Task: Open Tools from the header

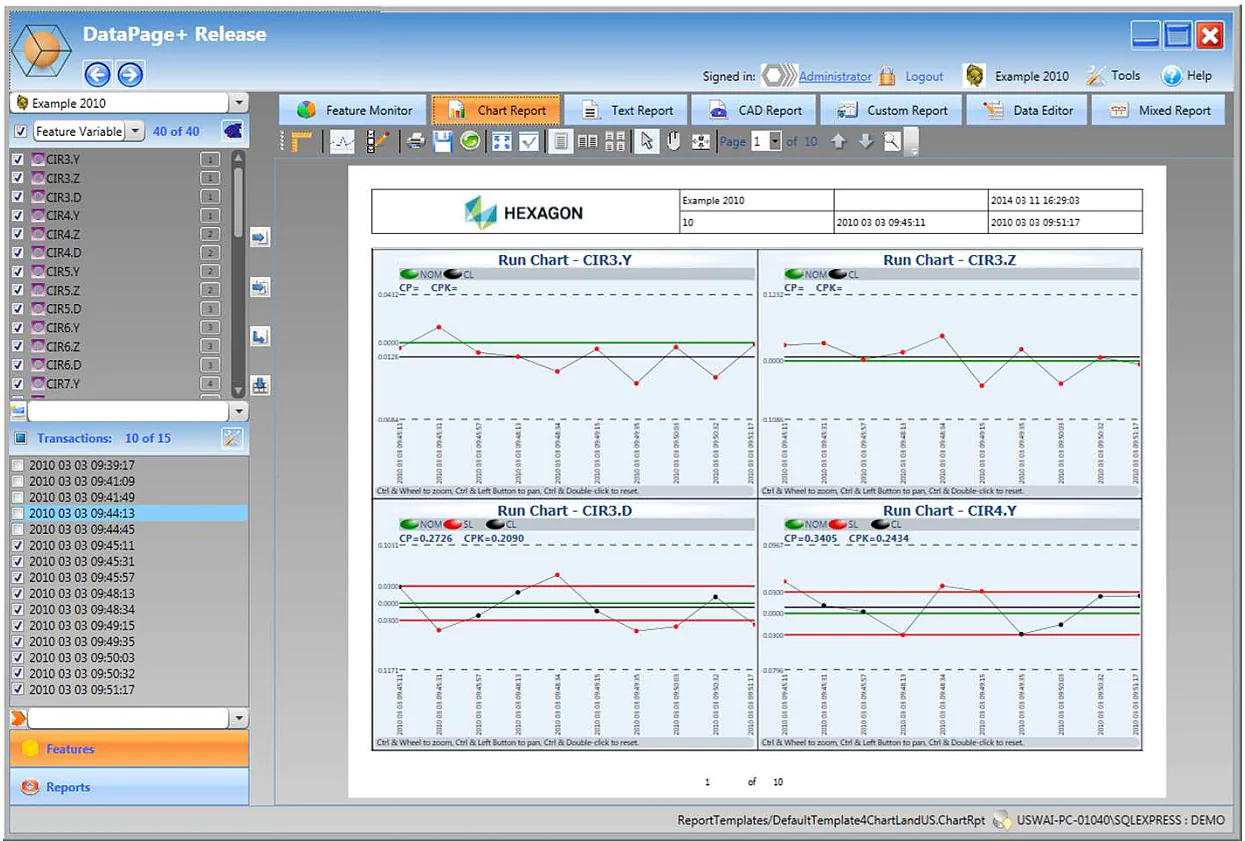Action: [x=1113, y=75]
